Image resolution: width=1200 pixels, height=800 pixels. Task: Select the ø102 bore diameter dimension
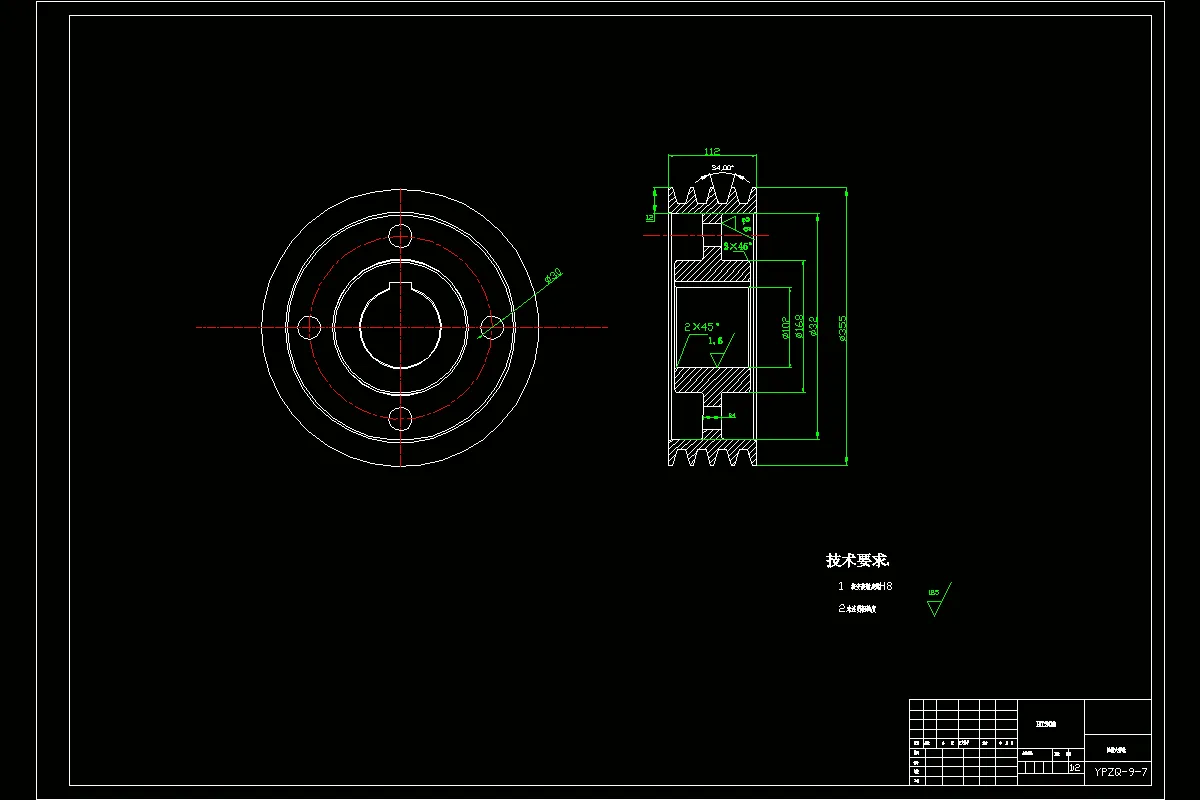[786, 328]
